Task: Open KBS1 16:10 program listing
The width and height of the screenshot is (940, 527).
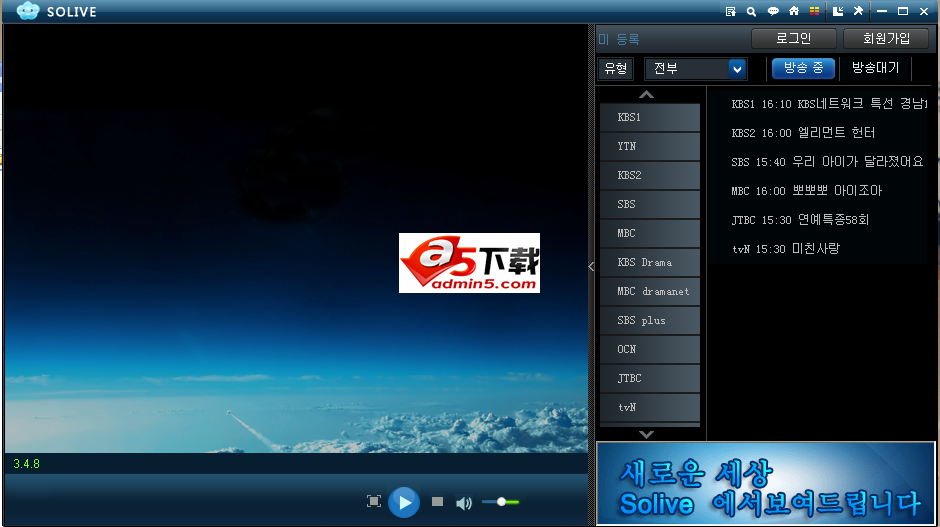Action: (x=829, y=104)
